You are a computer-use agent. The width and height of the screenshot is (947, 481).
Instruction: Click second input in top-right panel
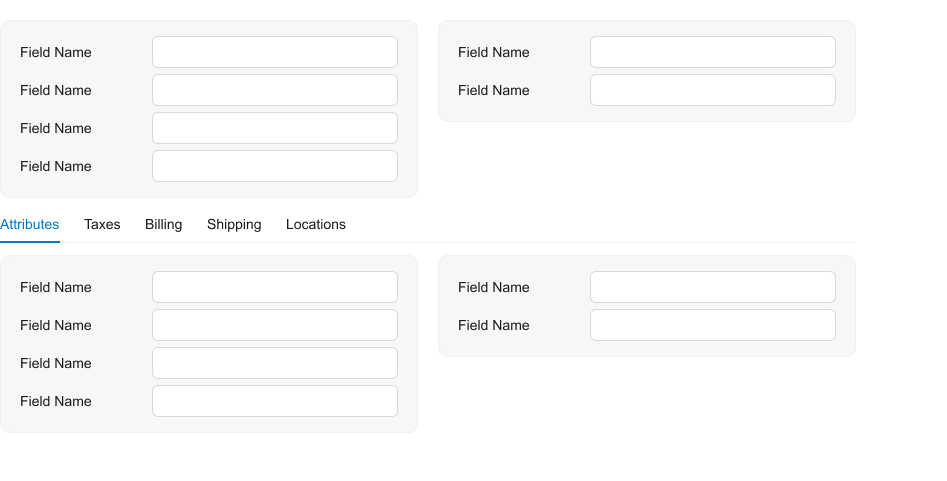[x=713, y=90]
